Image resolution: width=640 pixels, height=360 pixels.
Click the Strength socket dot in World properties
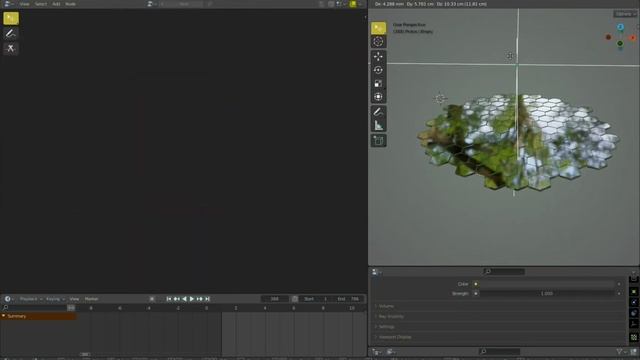(x=476, y=293)
